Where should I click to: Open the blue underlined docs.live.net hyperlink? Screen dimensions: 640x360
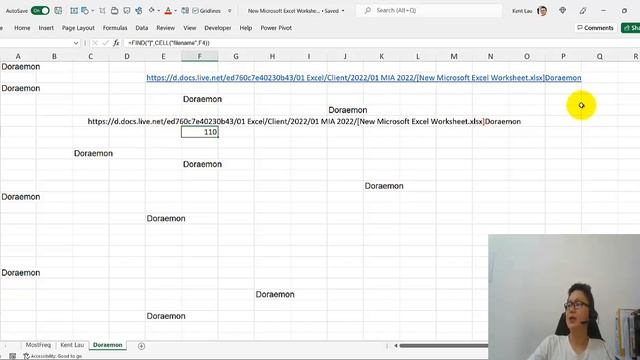[364, 78]
